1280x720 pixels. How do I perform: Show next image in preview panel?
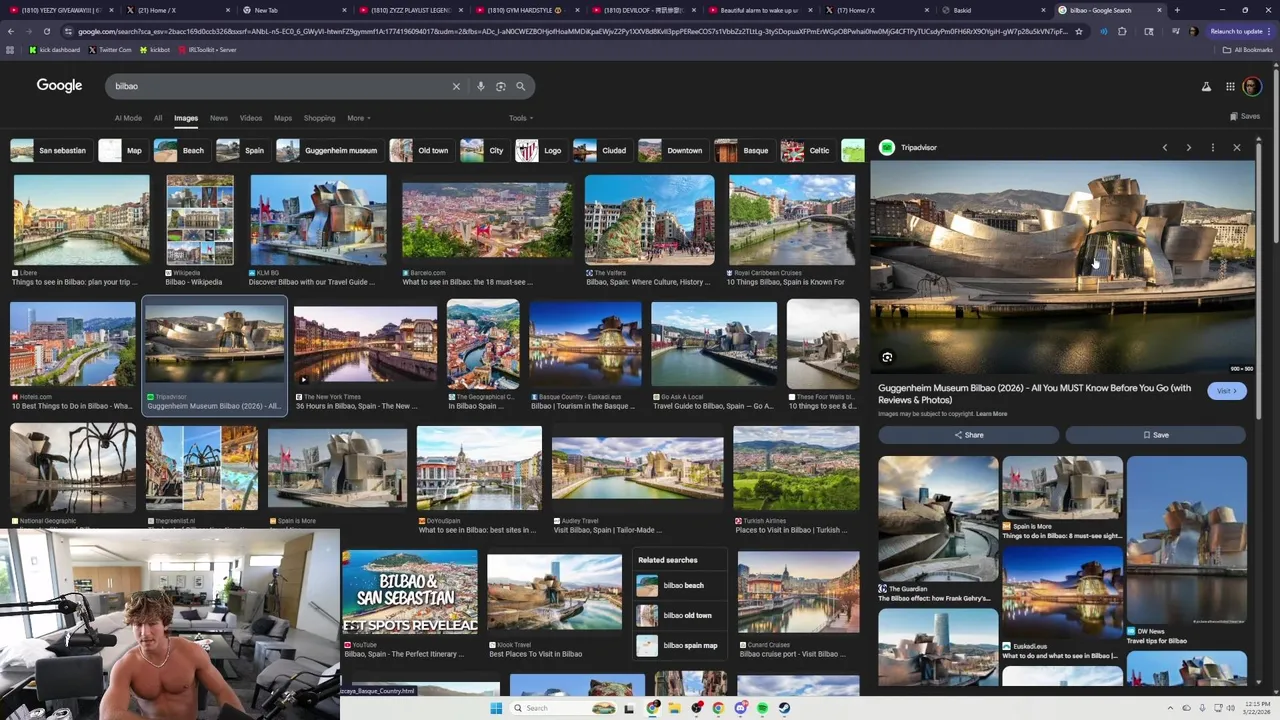(x=1188, y=148)
